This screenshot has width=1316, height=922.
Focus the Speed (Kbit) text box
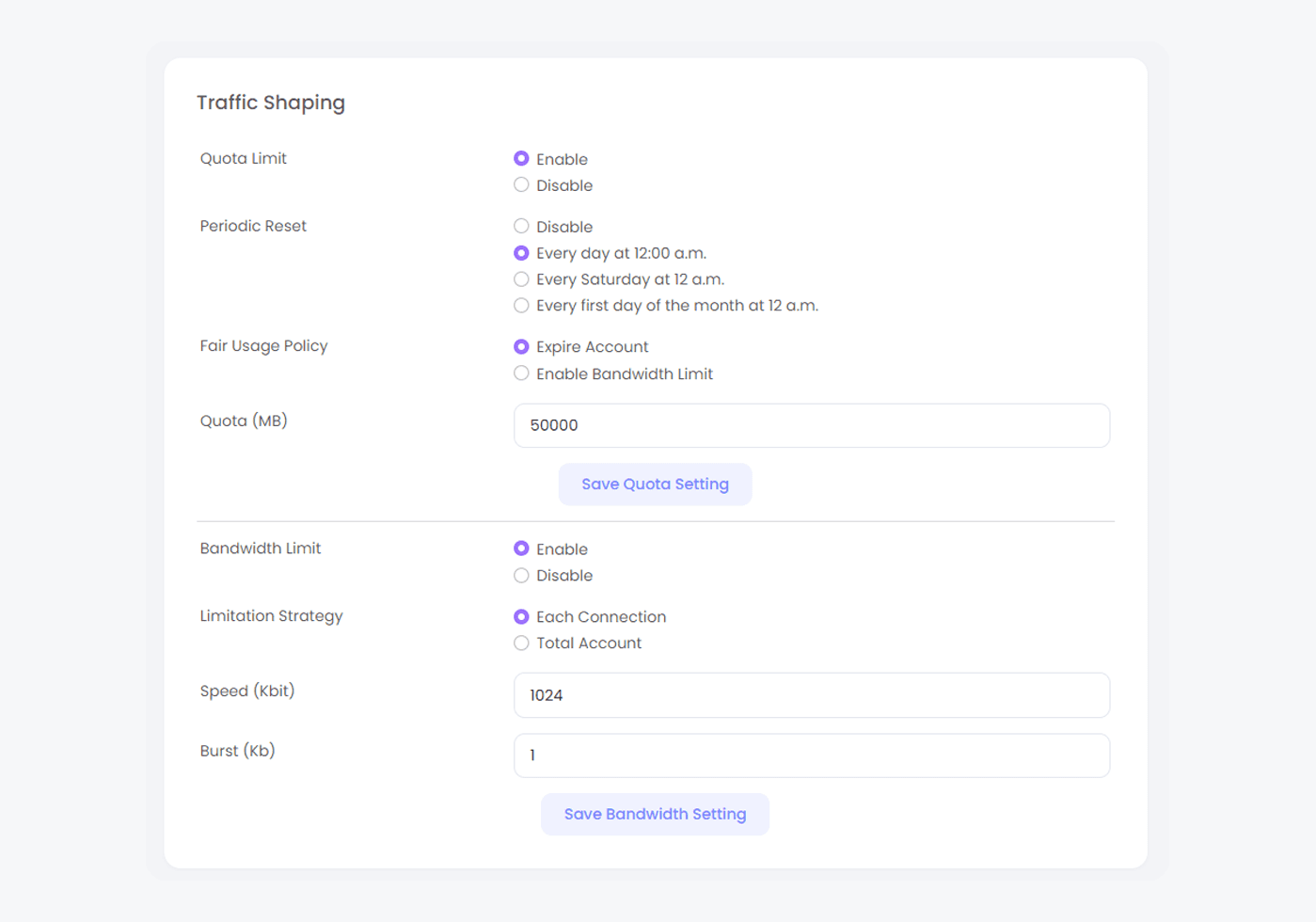click(x=811, y=695)
